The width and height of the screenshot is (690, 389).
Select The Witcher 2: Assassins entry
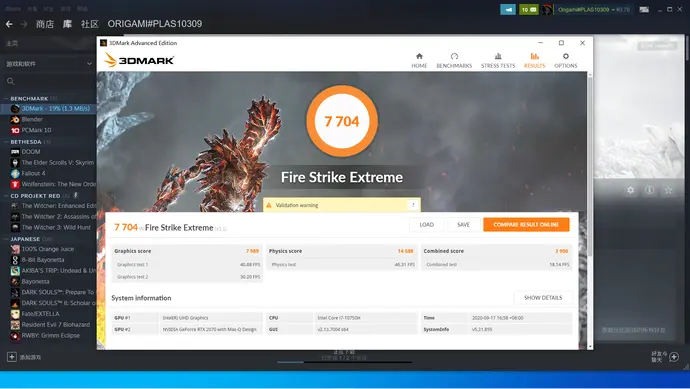tap(48, 217)
